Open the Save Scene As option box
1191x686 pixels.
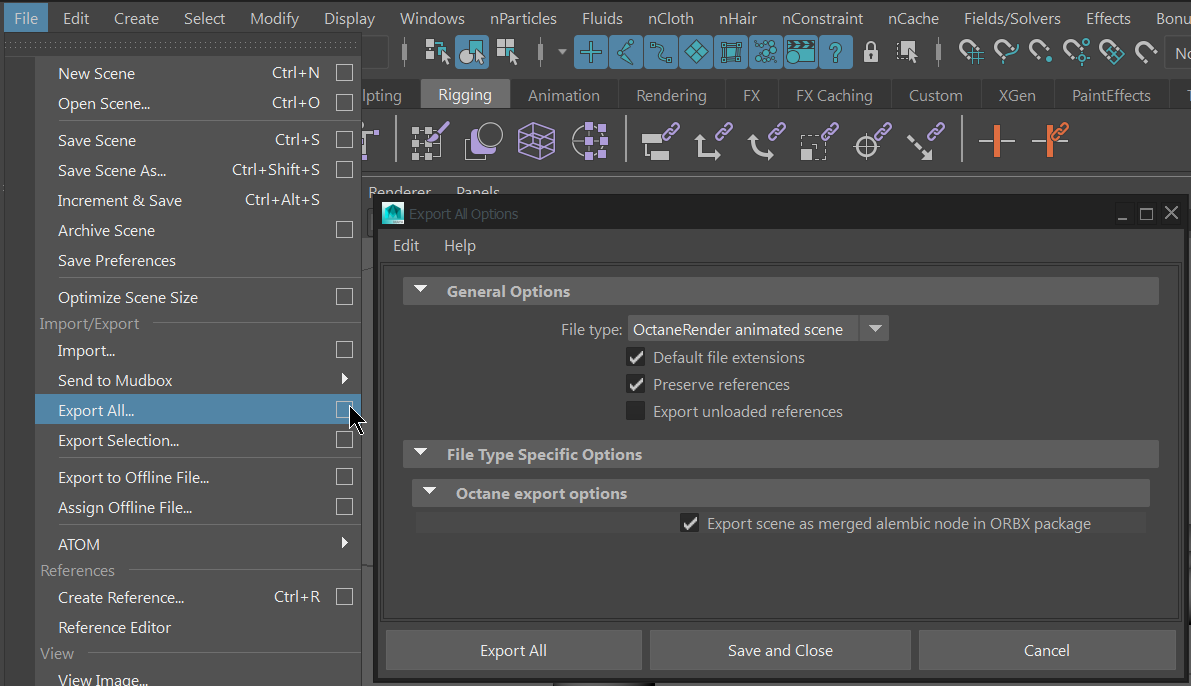click(344, 169)
